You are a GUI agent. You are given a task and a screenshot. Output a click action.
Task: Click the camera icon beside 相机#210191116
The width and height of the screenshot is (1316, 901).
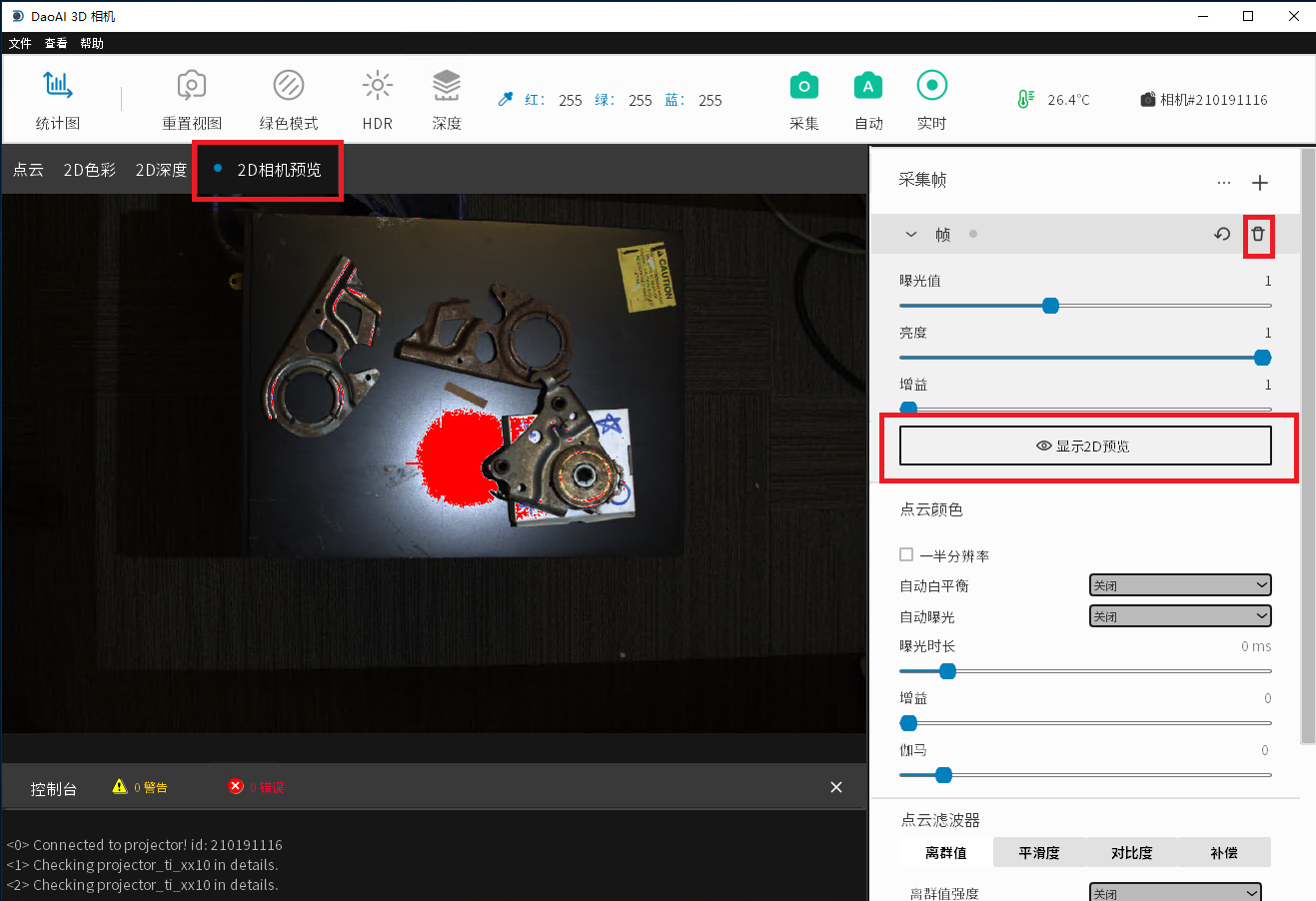(1148, 99)
